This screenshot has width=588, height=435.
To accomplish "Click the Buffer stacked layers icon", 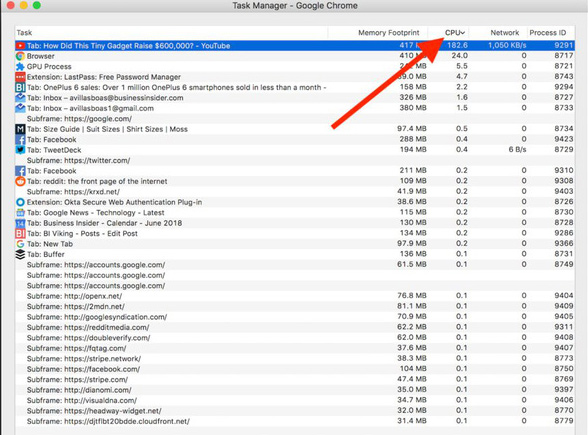I will (20, 254).
